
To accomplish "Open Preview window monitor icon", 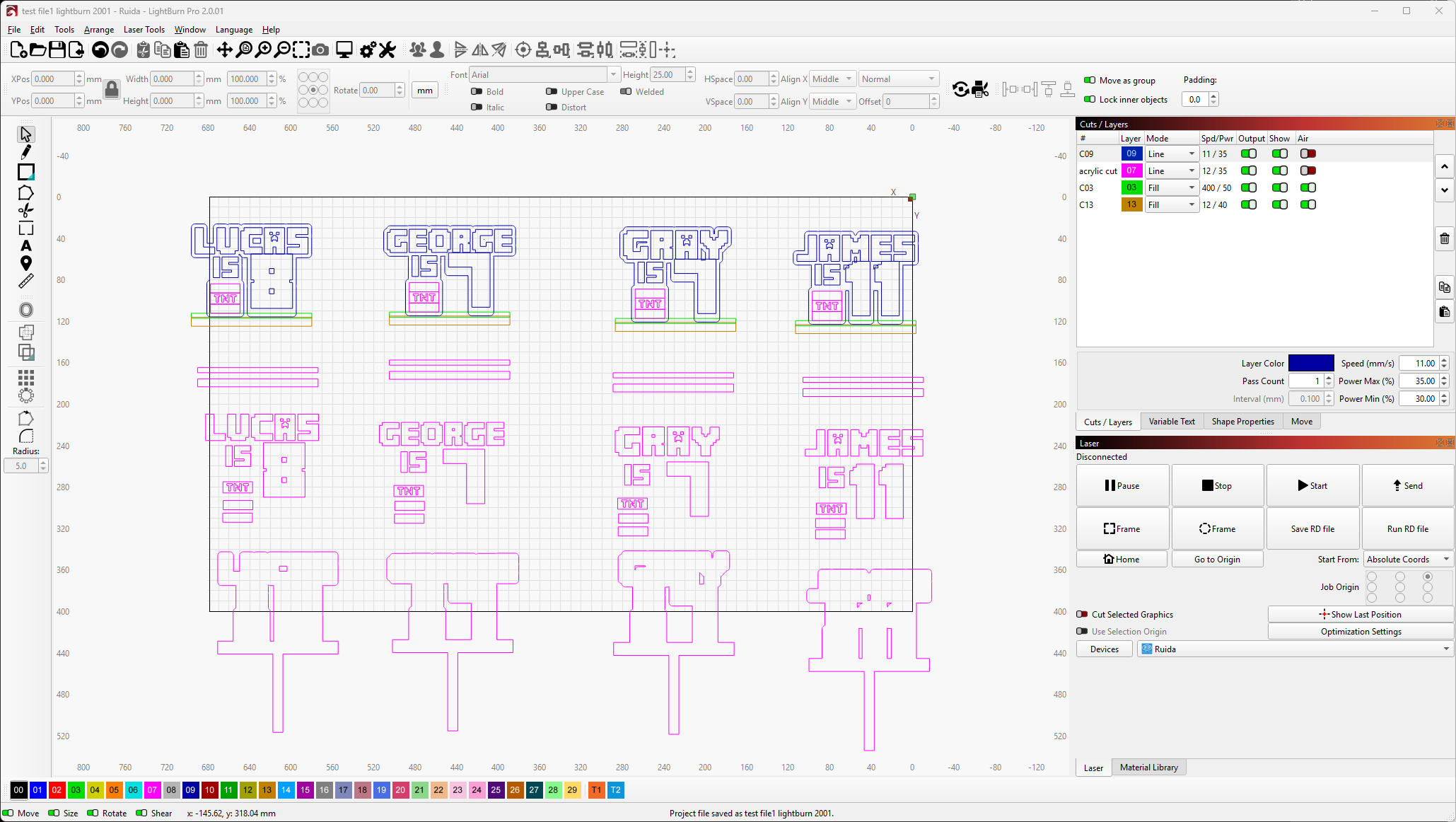I will pos(344,50).
